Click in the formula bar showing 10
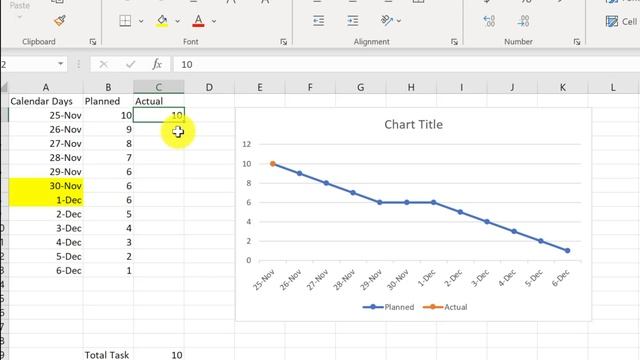 pos(407,64)
